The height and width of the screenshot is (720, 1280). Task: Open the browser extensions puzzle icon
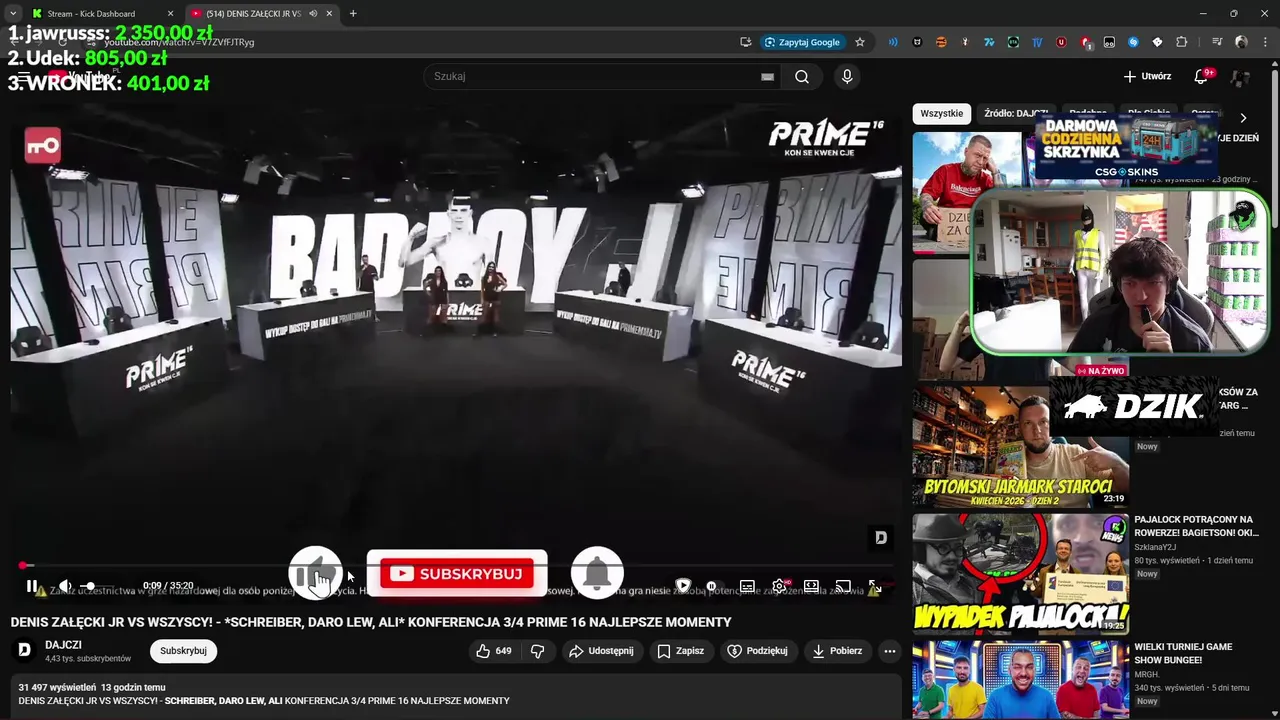coord(1182,42)
